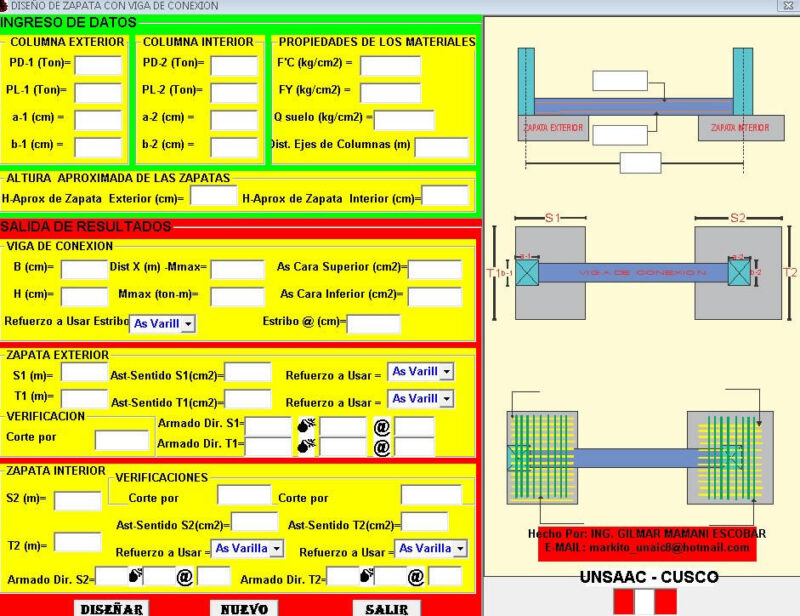This screenshot has width=800, height=616.
Task: Focus H-Aprox de Zapata Exterior field
Action: click(x=214, y=195)
